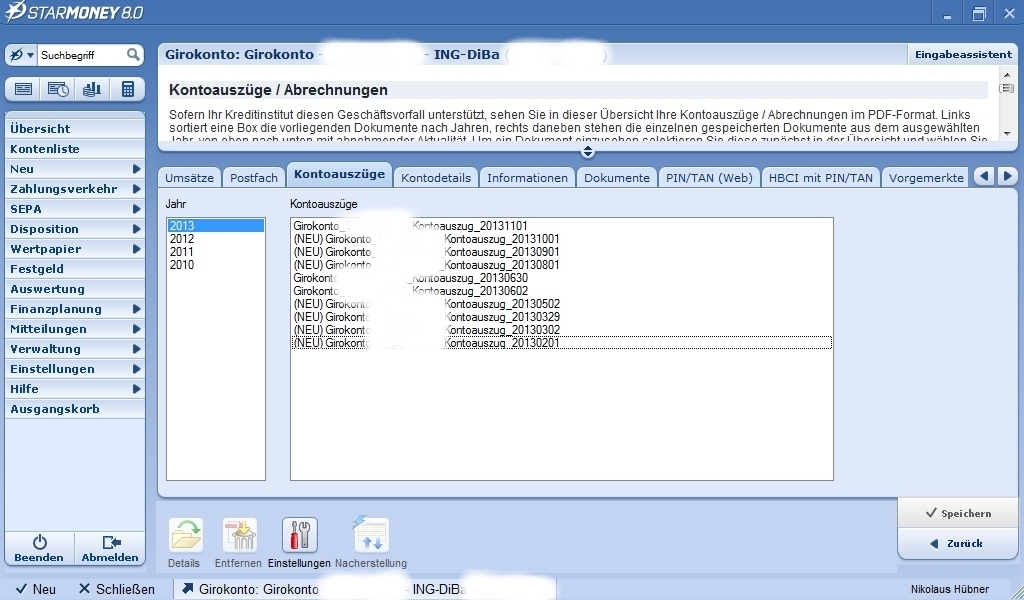Expand the Zahlungsverkehr submenu arrow
Image resolution: width=1024 pixels, height=600 pixels.
[136, 189]
